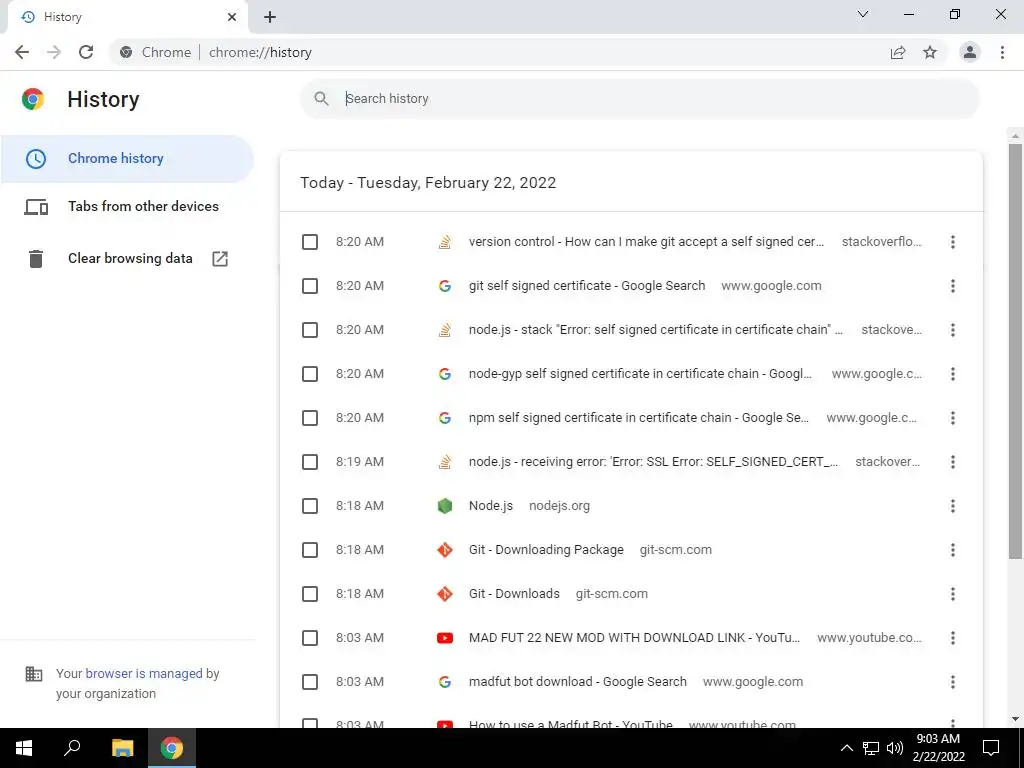Click the browser back arrow
Screen dimensions: 1024x768
22,52
